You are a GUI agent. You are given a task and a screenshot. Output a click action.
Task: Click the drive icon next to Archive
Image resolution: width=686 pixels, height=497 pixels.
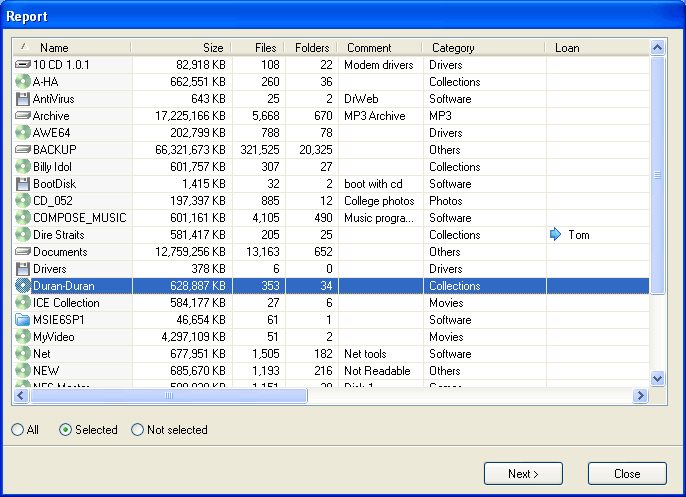pyautogui.click(x=23, y=116)
